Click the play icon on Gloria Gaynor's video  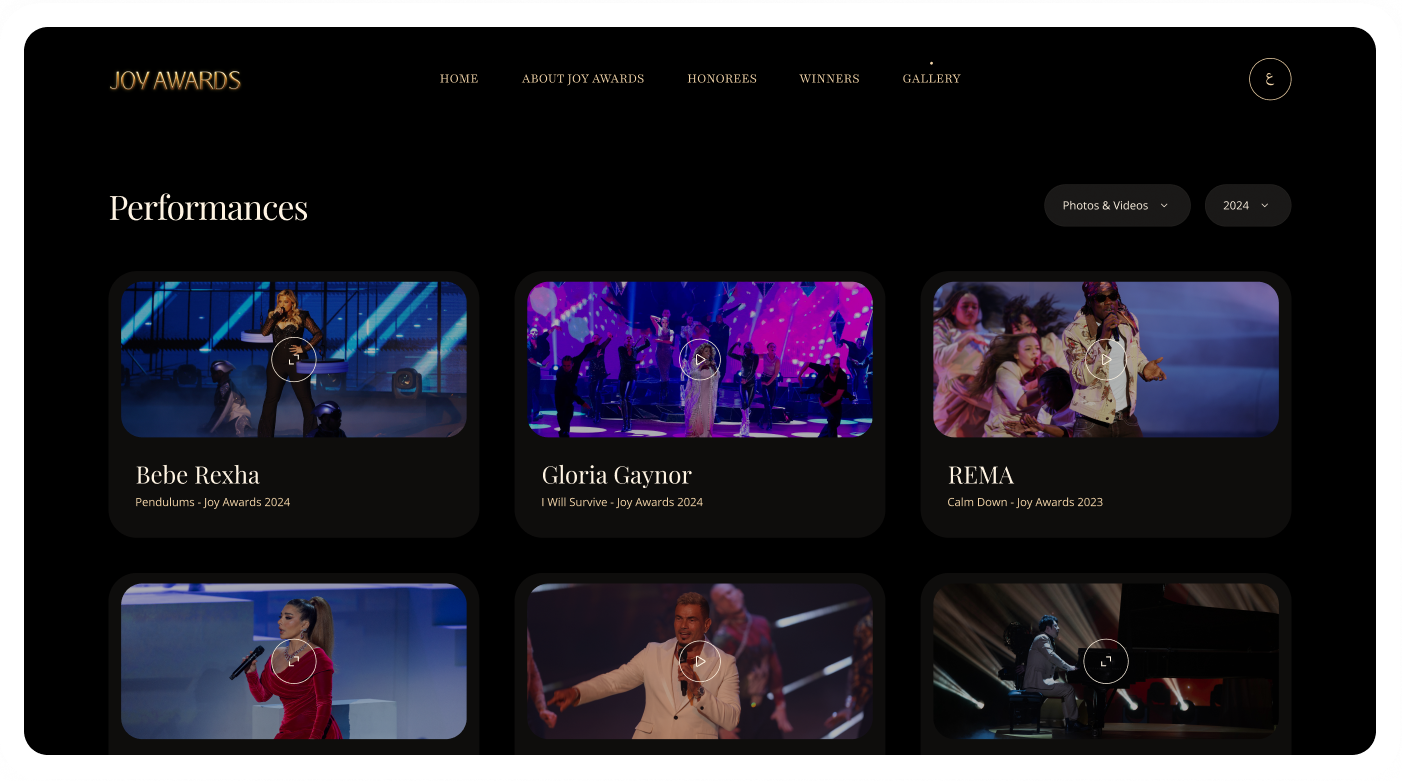(x=700, y=359)
